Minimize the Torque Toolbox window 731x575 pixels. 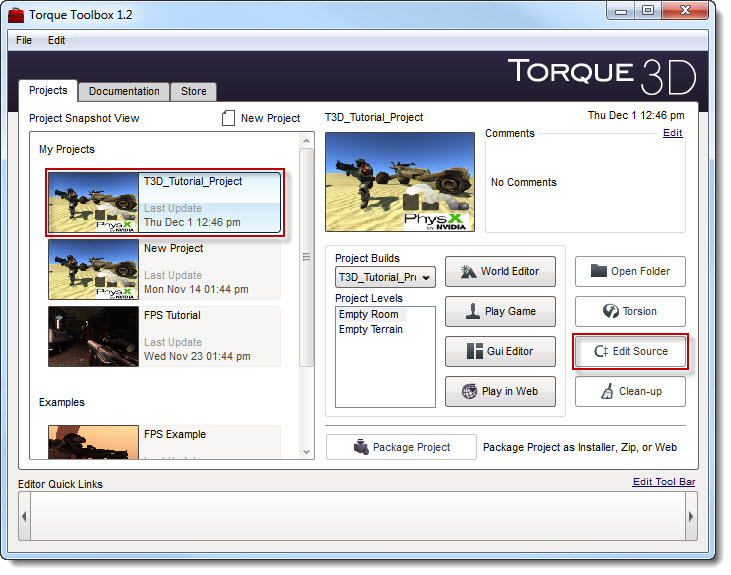(x=621, y=11)
